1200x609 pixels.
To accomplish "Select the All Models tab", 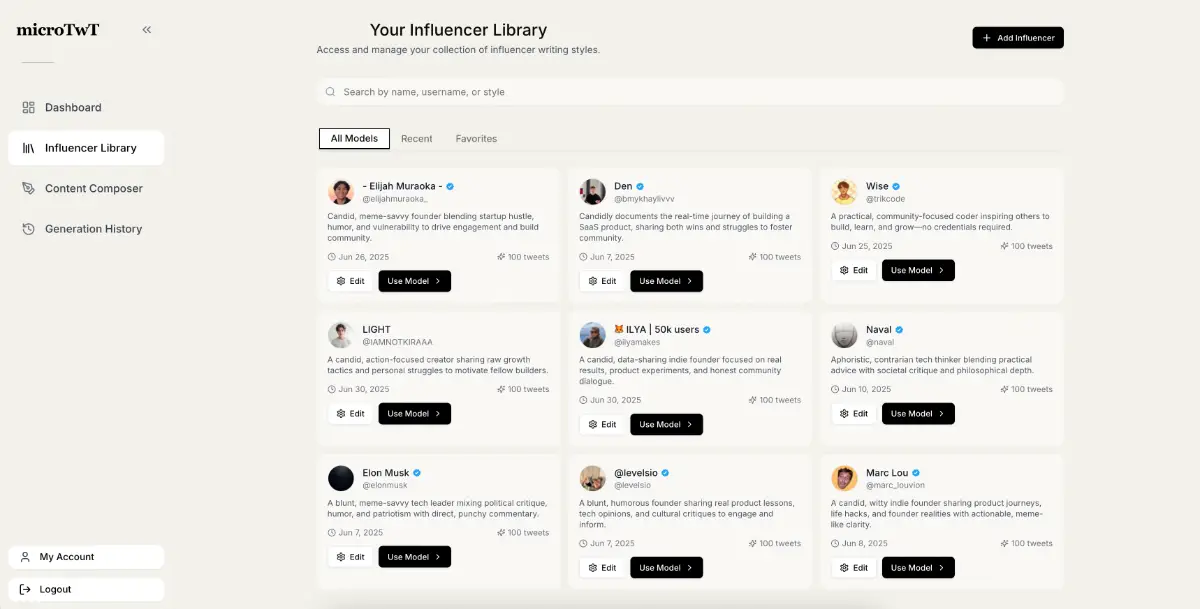I will (x=354, y=139).
